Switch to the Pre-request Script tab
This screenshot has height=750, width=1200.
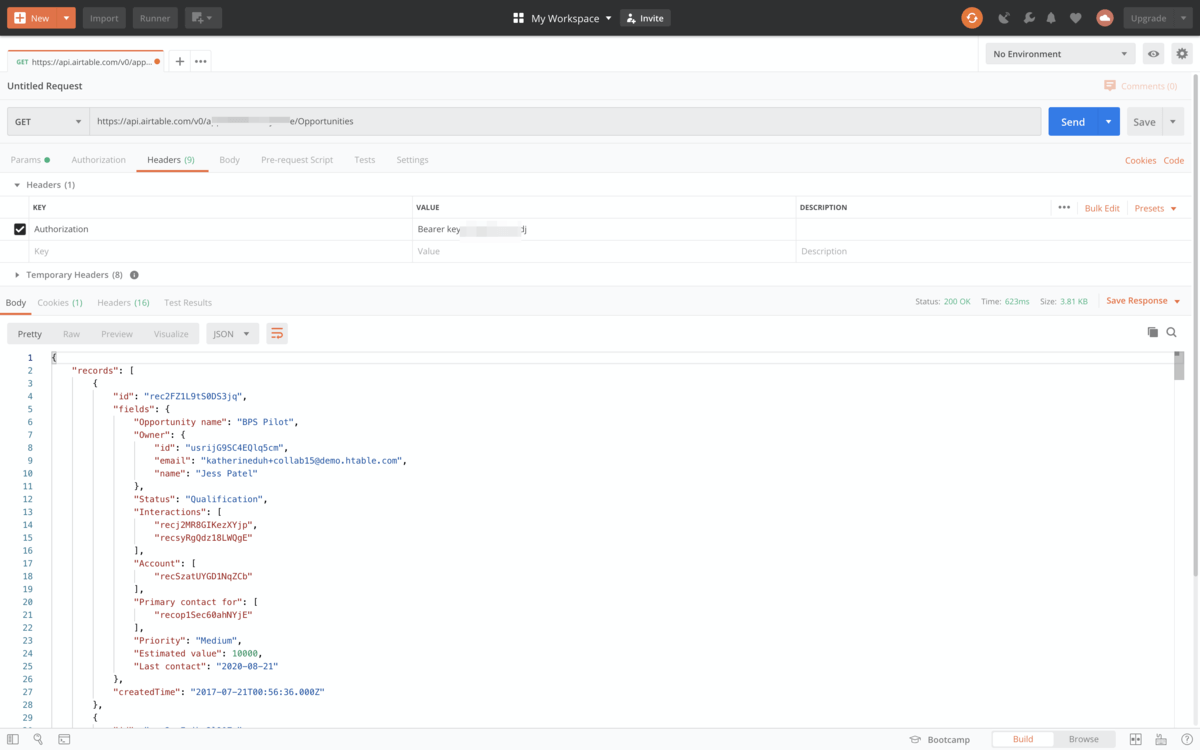(297, 160)
